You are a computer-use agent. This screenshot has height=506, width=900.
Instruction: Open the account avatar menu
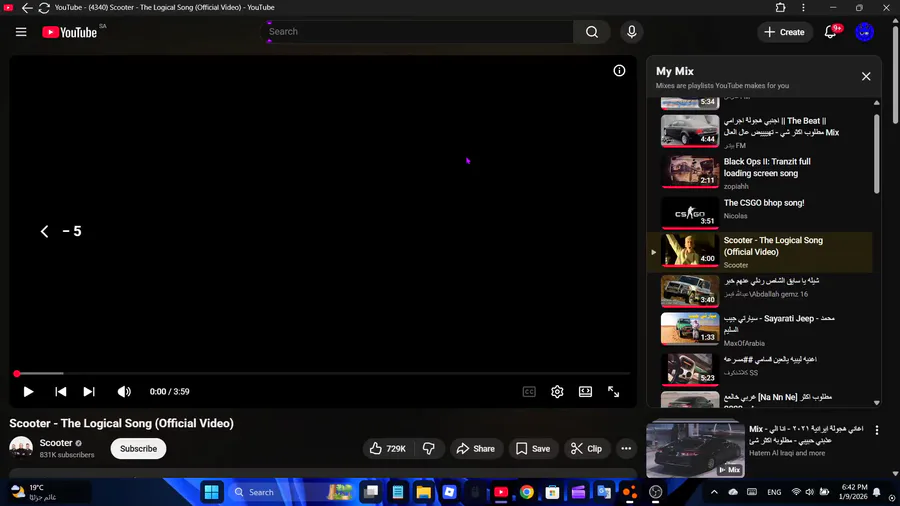pyautogui.click(x=864, y=32)
